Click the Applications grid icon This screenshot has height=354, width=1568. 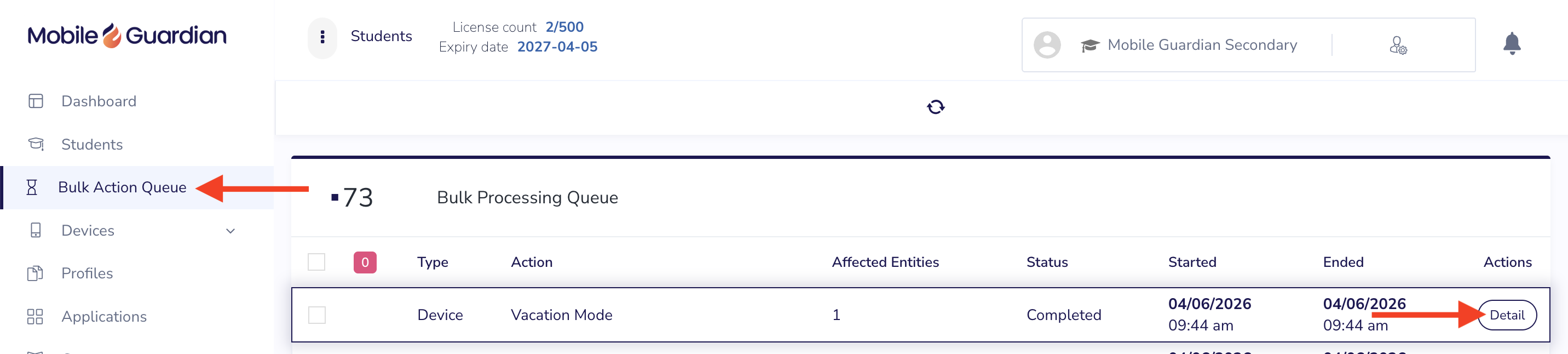pos(35,317)
